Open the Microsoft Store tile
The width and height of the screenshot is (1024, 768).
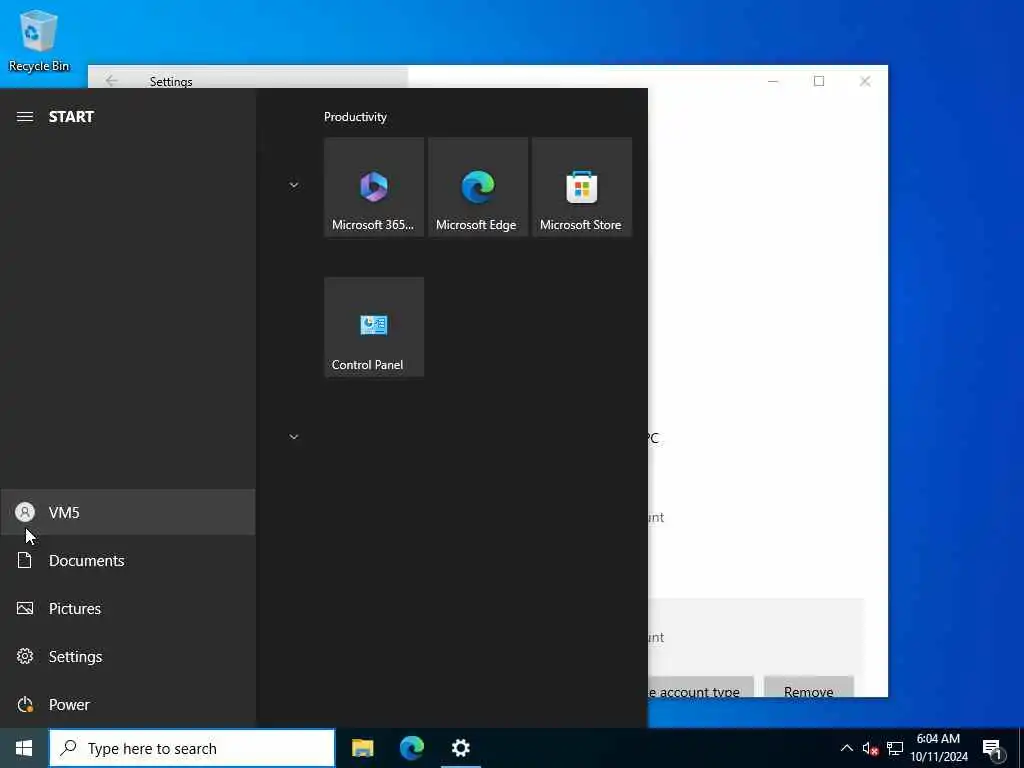[x=581, y=187]
